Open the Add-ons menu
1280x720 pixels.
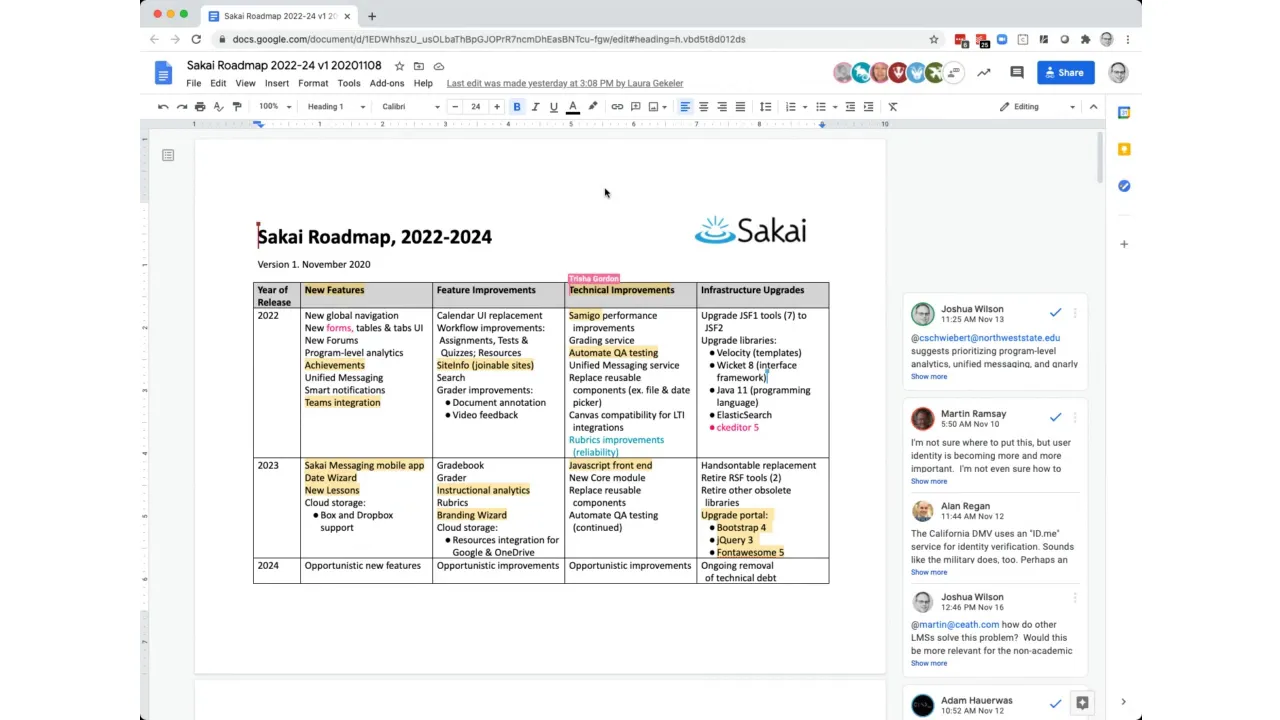pyautogui.click(x=387, y=83)
